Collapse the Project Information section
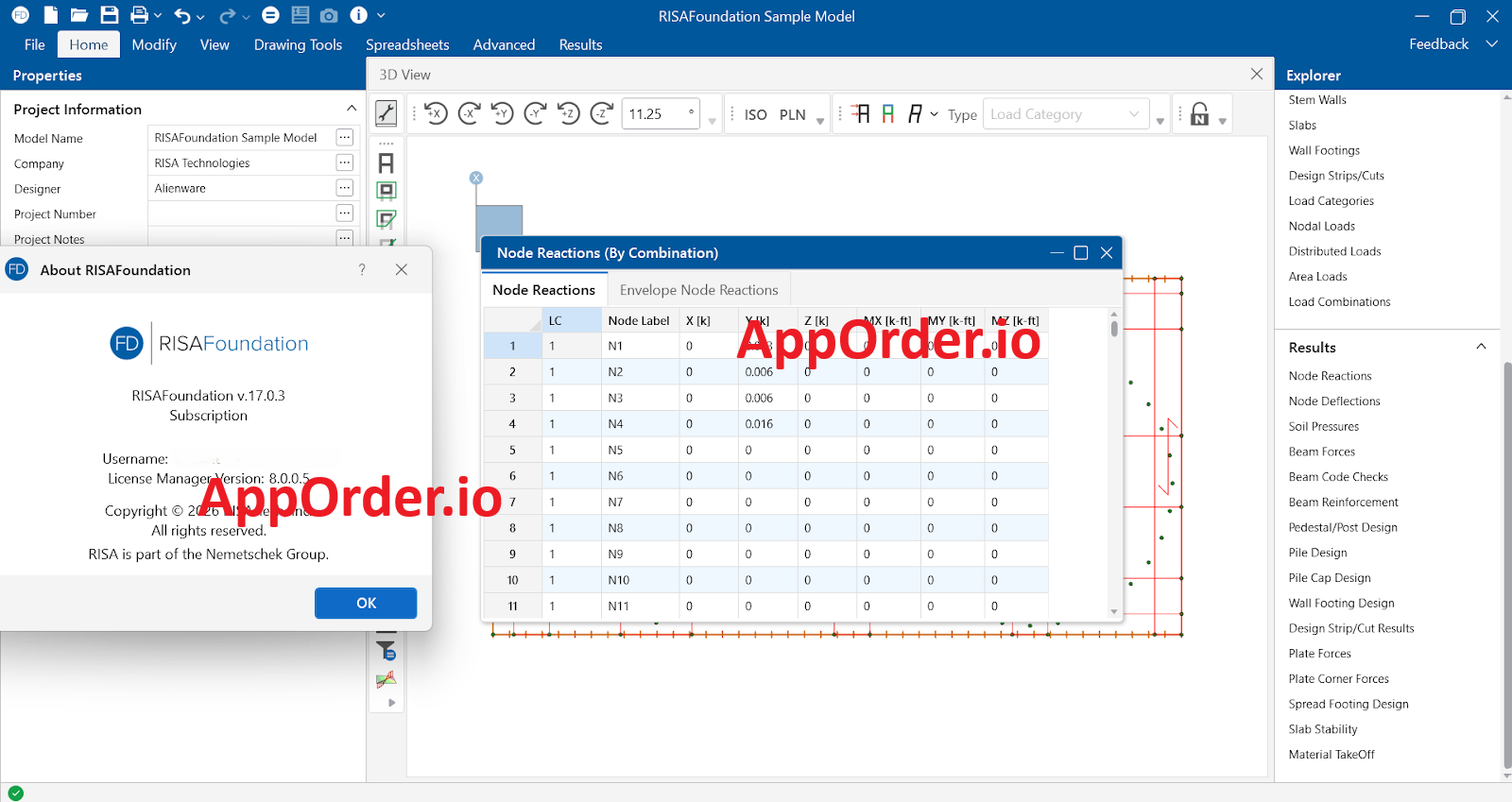The width and height of the screenshot is (1512, 802). [x=352, y=109]
